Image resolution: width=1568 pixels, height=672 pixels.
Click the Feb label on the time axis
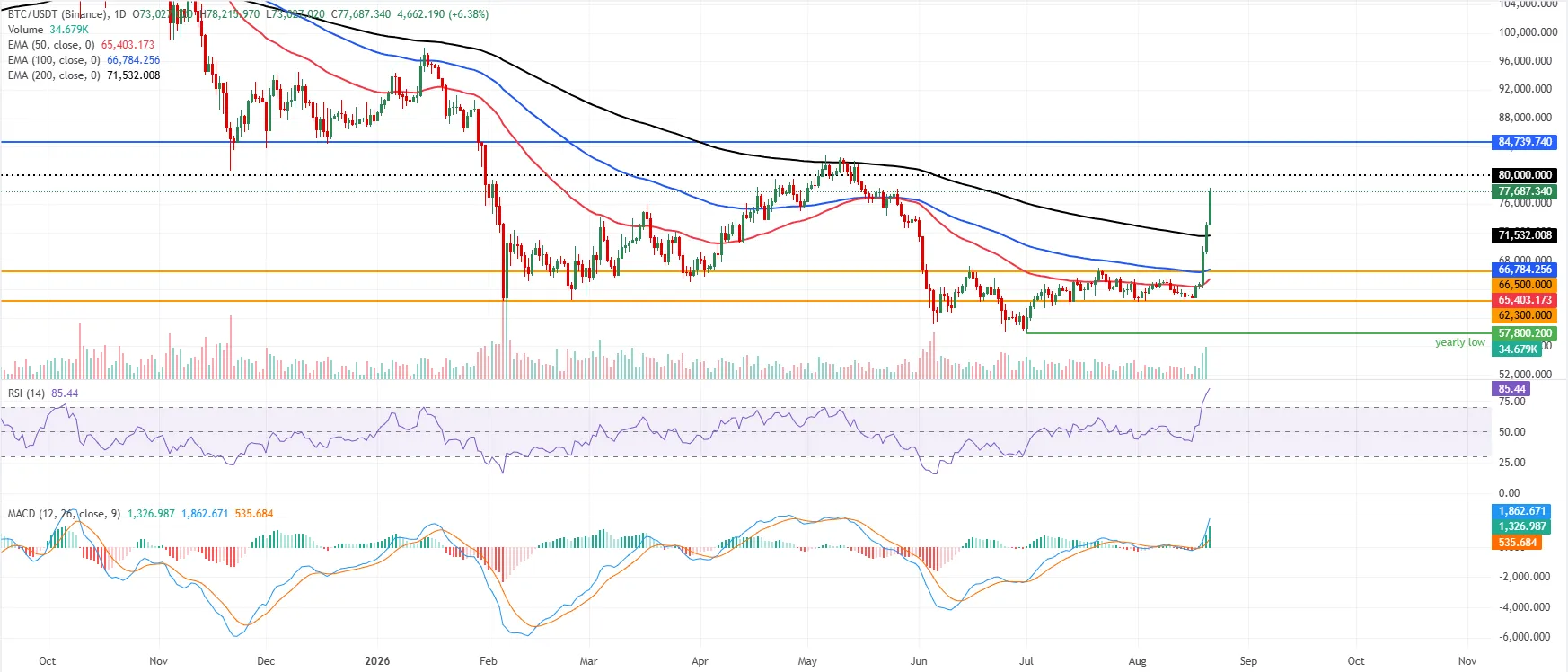point(489,661)
